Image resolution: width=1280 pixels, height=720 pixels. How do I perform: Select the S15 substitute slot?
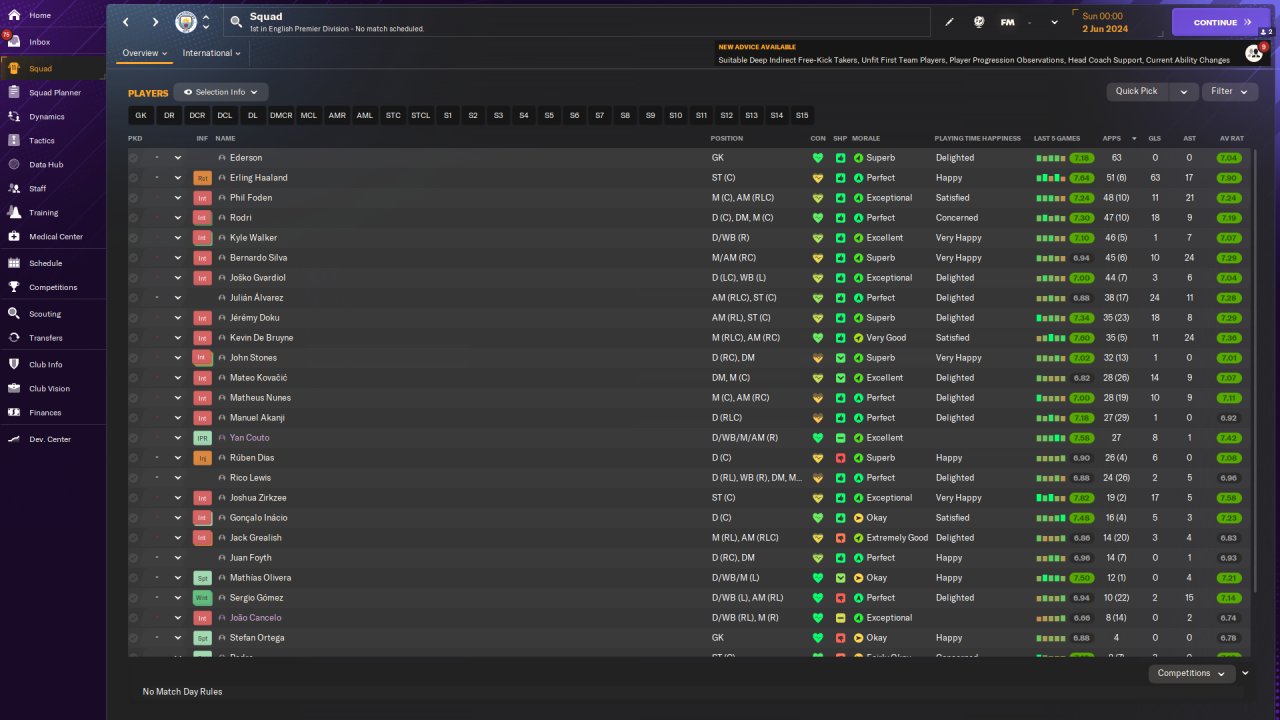[802, 115]
